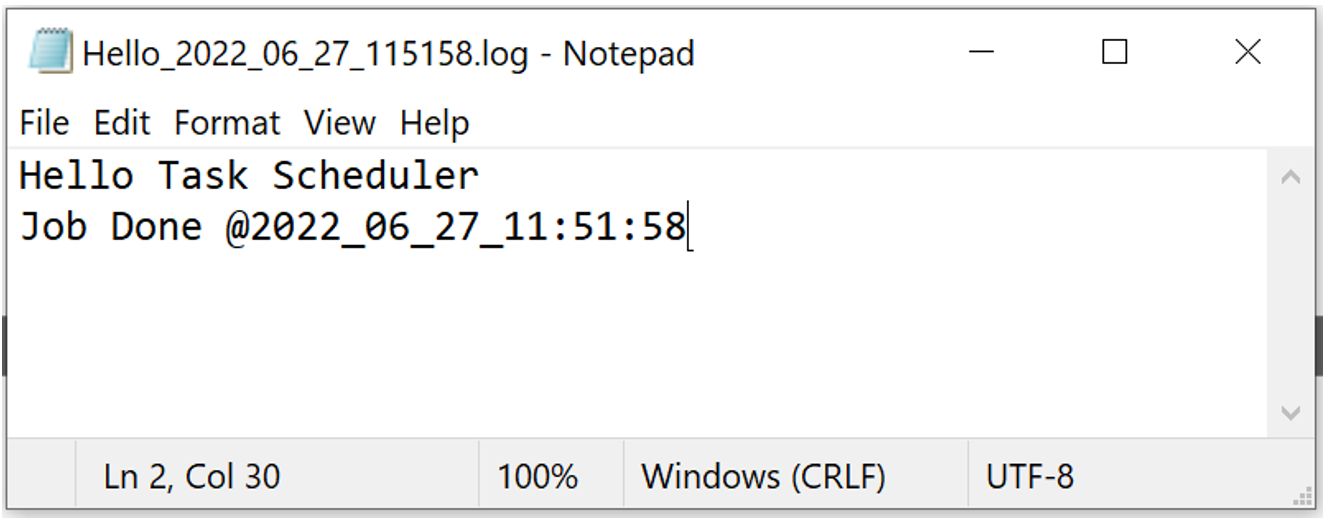This screenshot has width=1328, height=518.
Task: Click the Hello_2022_06_27_115158.log window title
Action: click(x=388, y=54)
